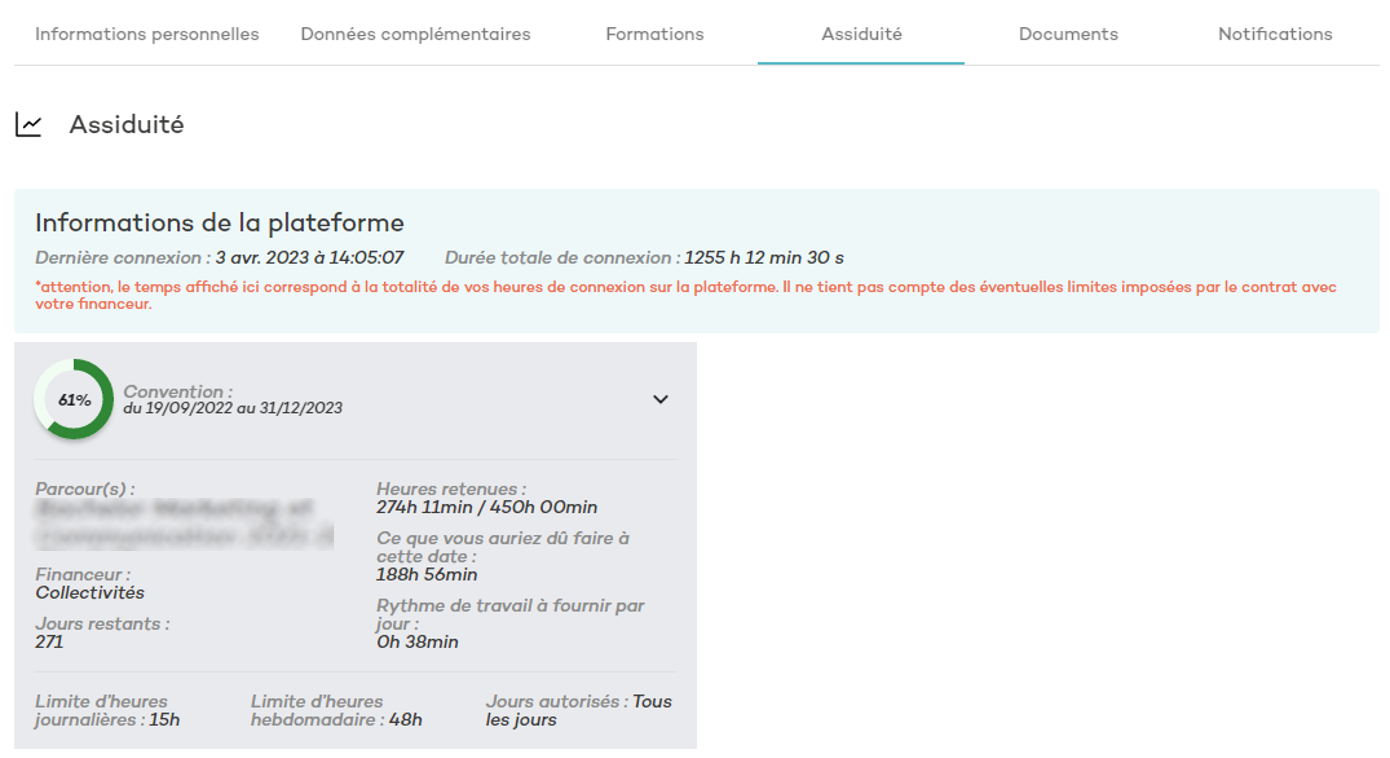Click the Informations de la plateforme title
This screenshot has height=758, width=1390.
tap(219, 222)
